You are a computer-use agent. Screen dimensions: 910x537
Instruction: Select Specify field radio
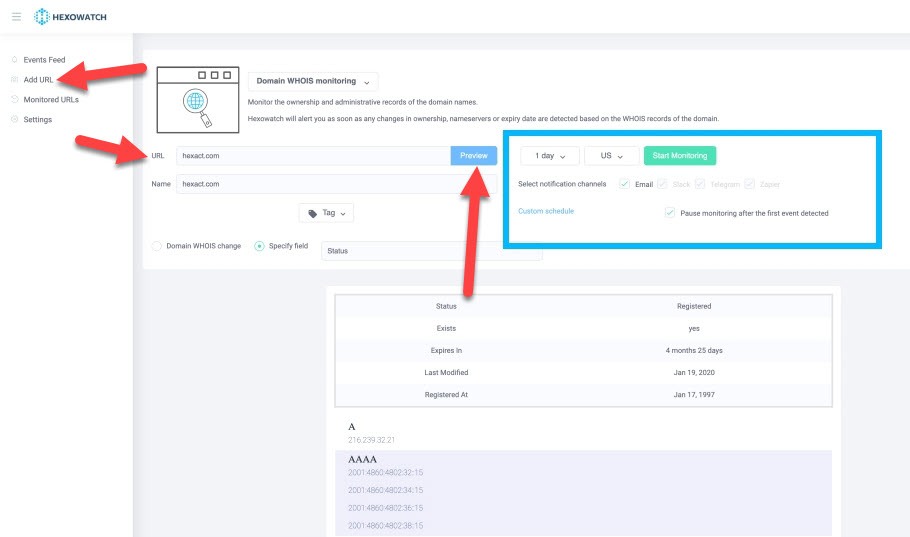(259, 246)
